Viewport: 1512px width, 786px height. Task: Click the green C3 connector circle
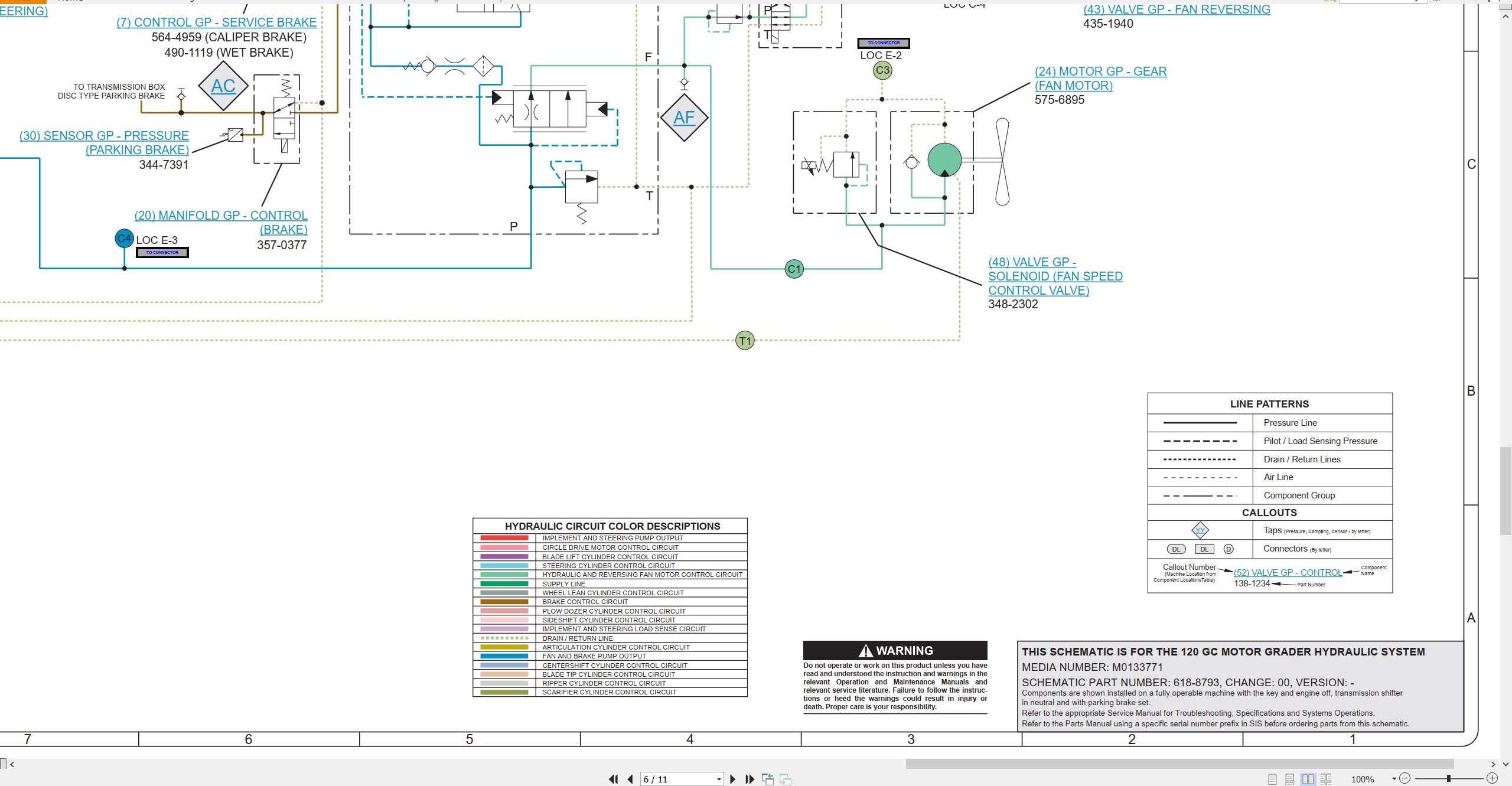[882, 70]
